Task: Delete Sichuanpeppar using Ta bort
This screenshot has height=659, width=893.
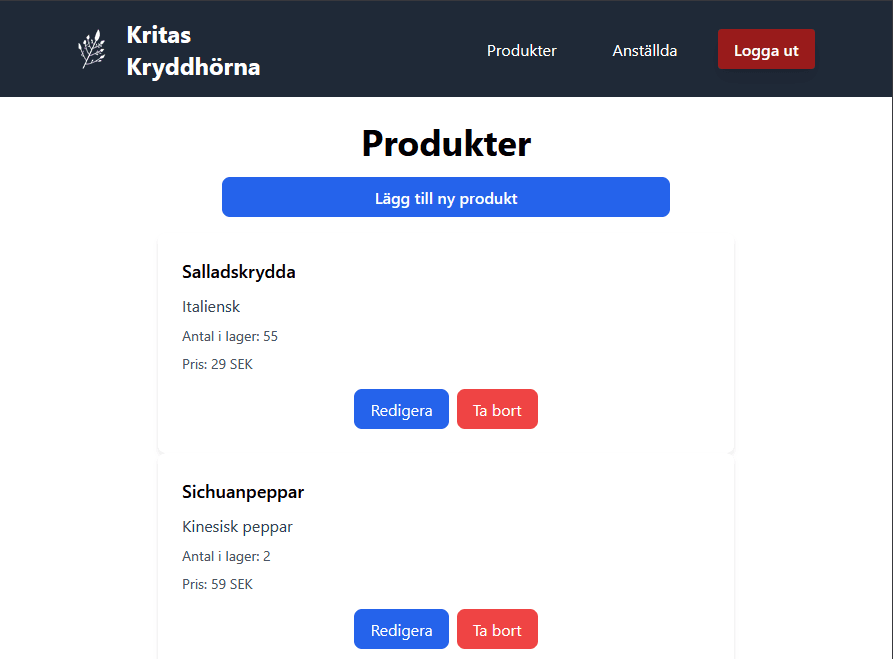Action: [497, 629]
